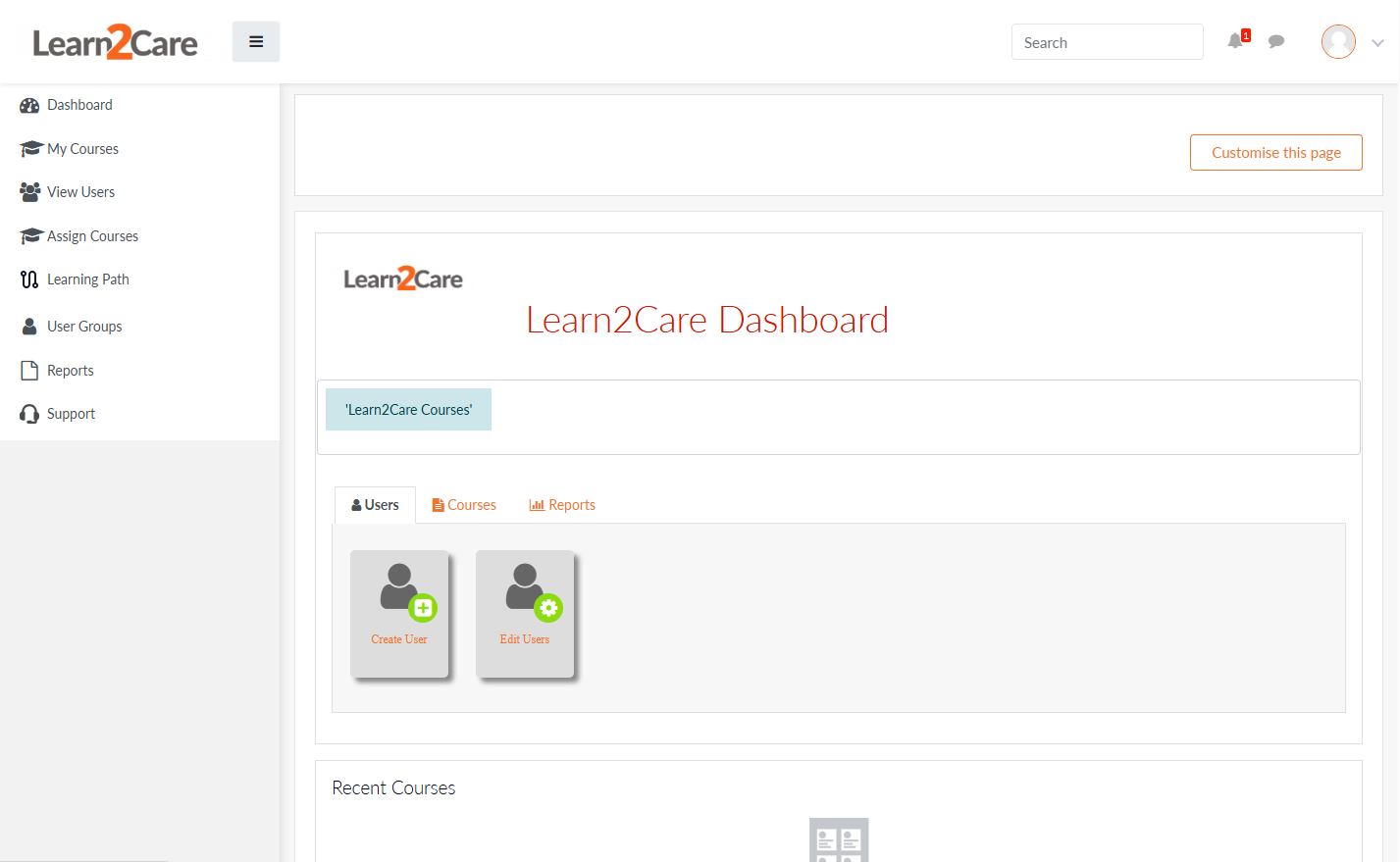Click into the Search field
This screenshot has width=1400, height=862.
pyautogui.click(x=1107, y=42)
